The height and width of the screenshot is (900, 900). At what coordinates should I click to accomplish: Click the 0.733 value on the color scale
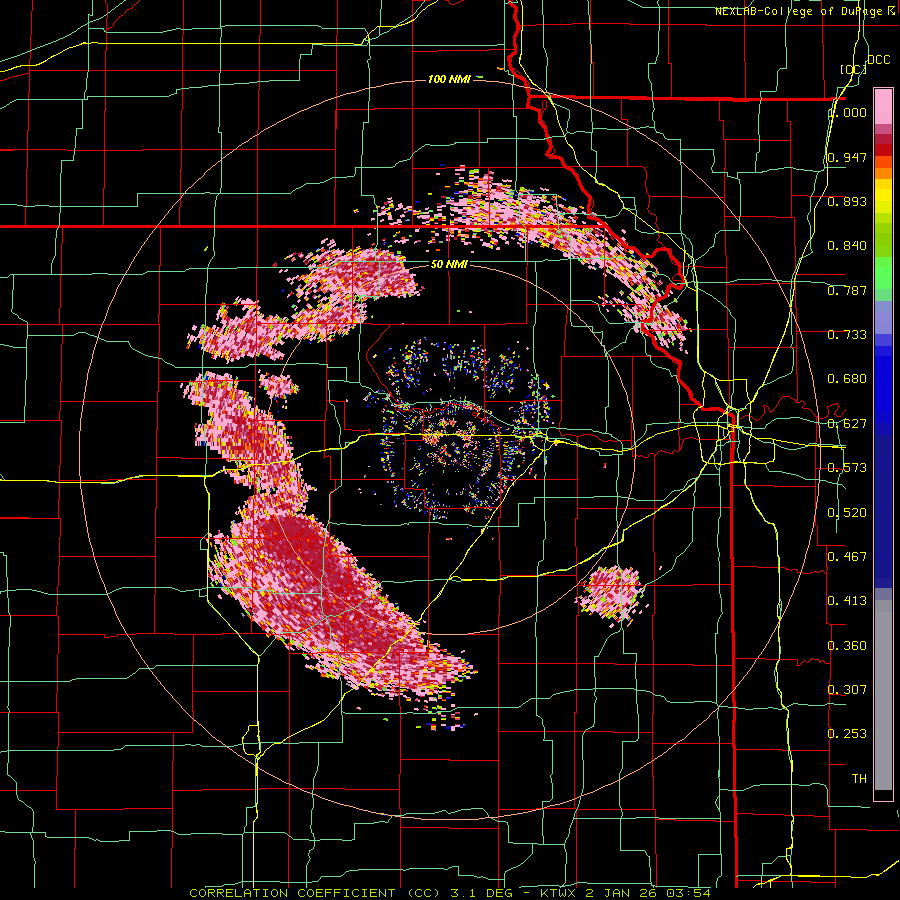[847, 335]
